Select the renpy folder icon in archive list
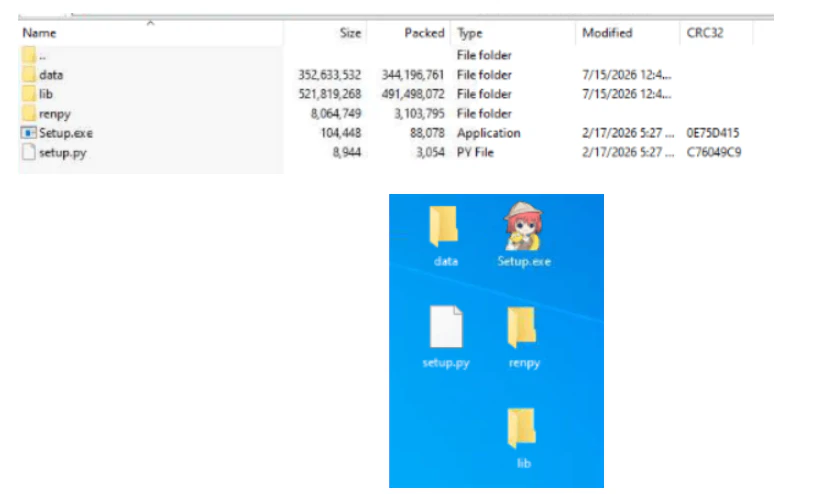Viewport: 817px width, 494px height. pyautogui.click(x=29, y=113)
